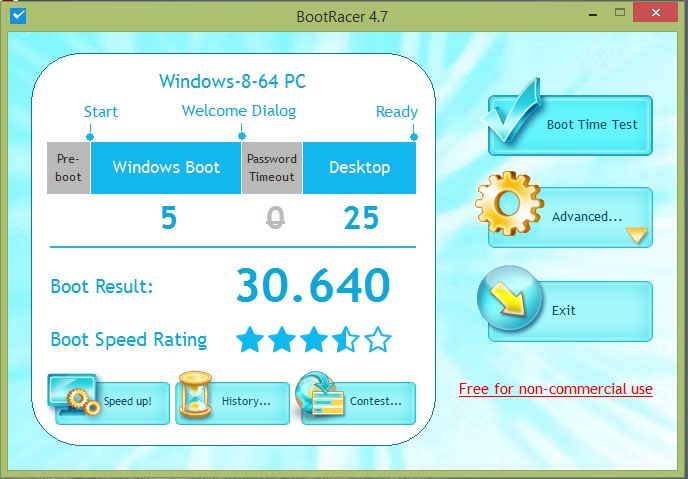This screenshot has height=479, width=688.
Task: Click the Password Timeout value 0
Action: (275, 218)
